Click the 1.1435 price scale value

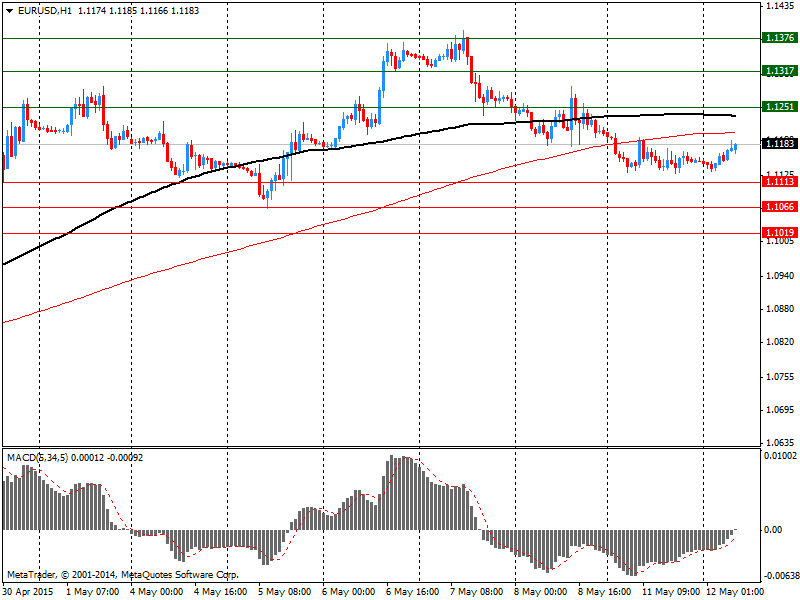(x=781, y=6)
